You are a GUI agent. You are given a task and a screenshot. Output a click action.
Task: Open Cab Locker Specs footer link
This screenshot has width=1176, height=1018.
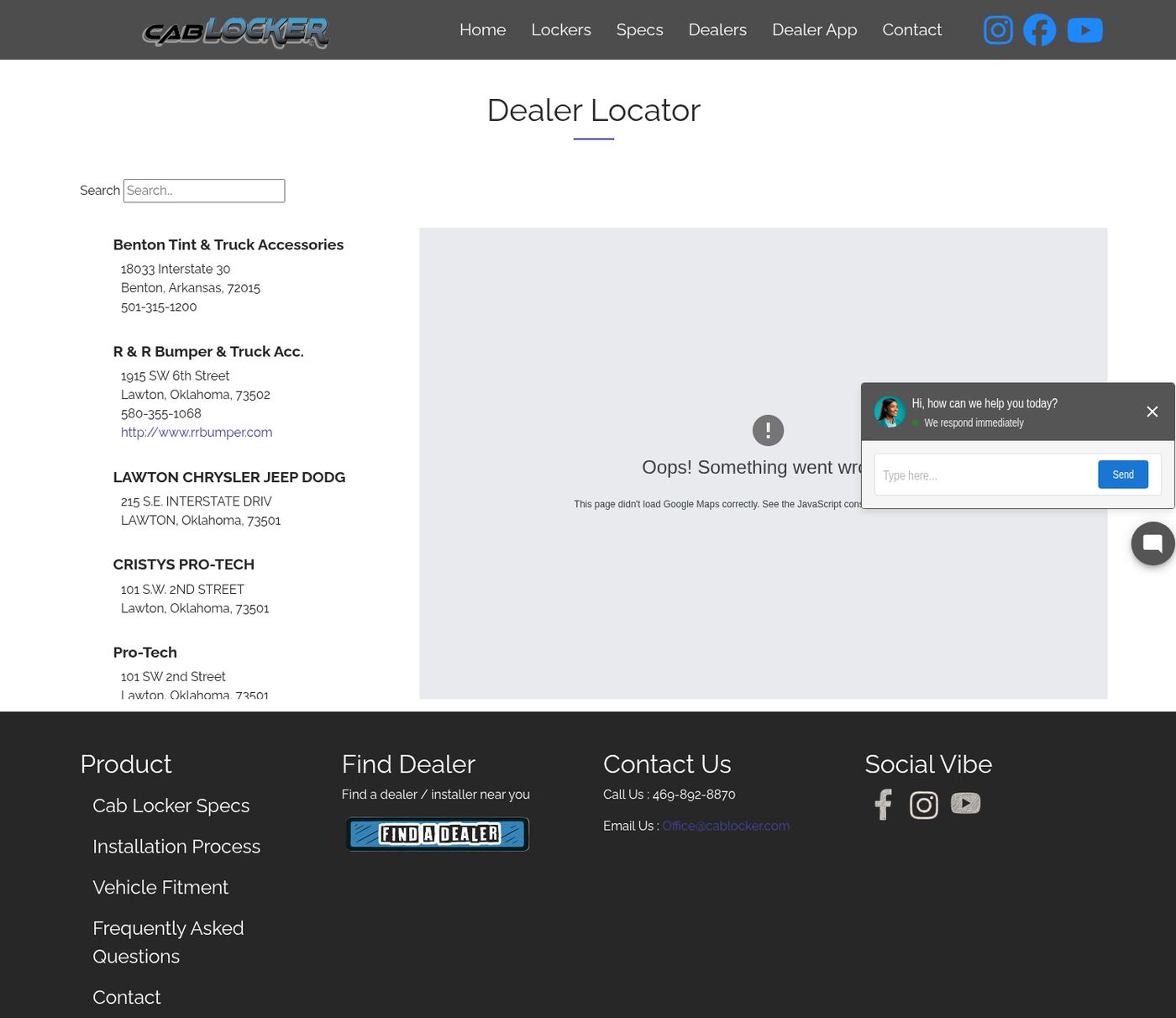[x=171, y=805]
